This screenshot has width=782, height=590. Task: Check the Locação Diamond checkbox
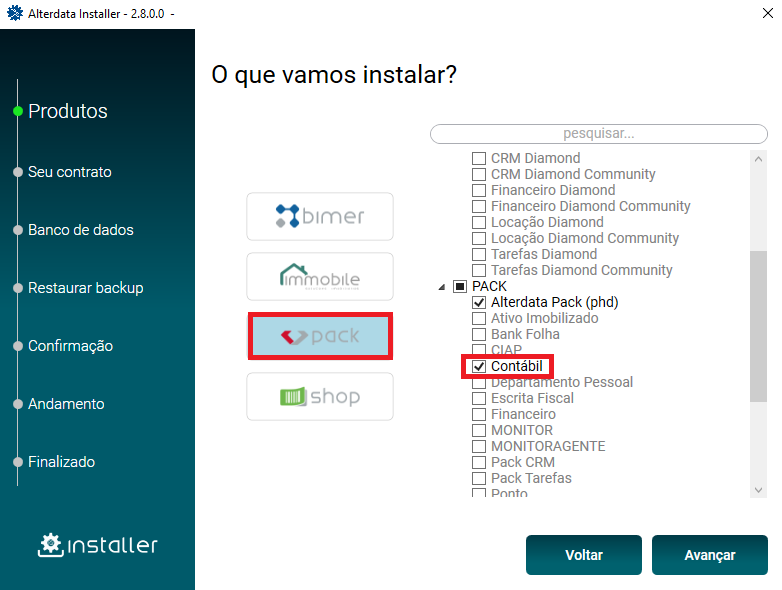[479, 222]
